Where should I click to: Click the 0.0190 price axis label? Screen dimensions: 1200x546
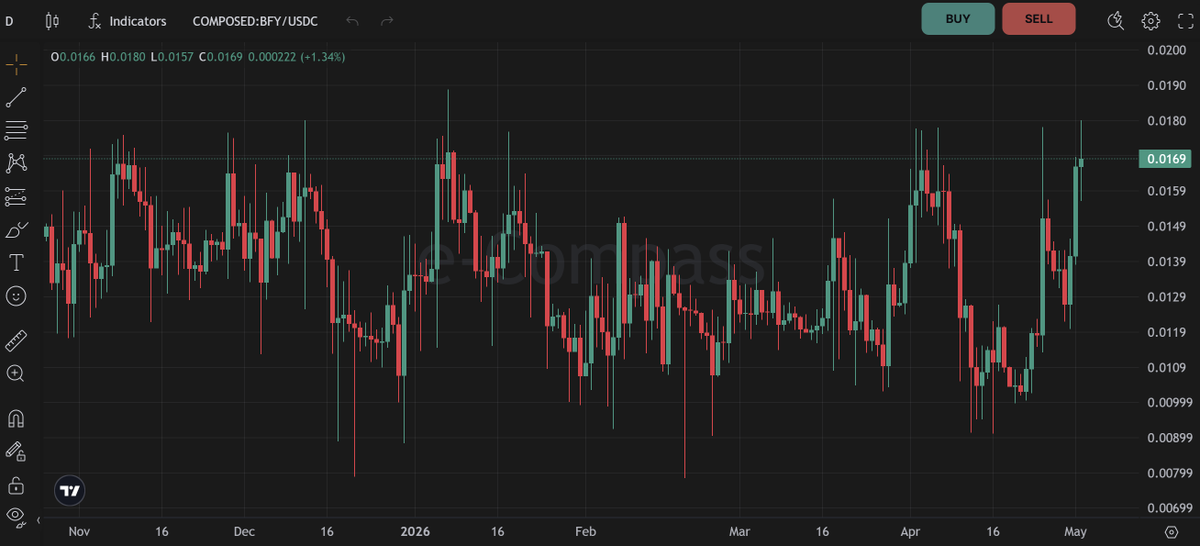pos(1165,86)
